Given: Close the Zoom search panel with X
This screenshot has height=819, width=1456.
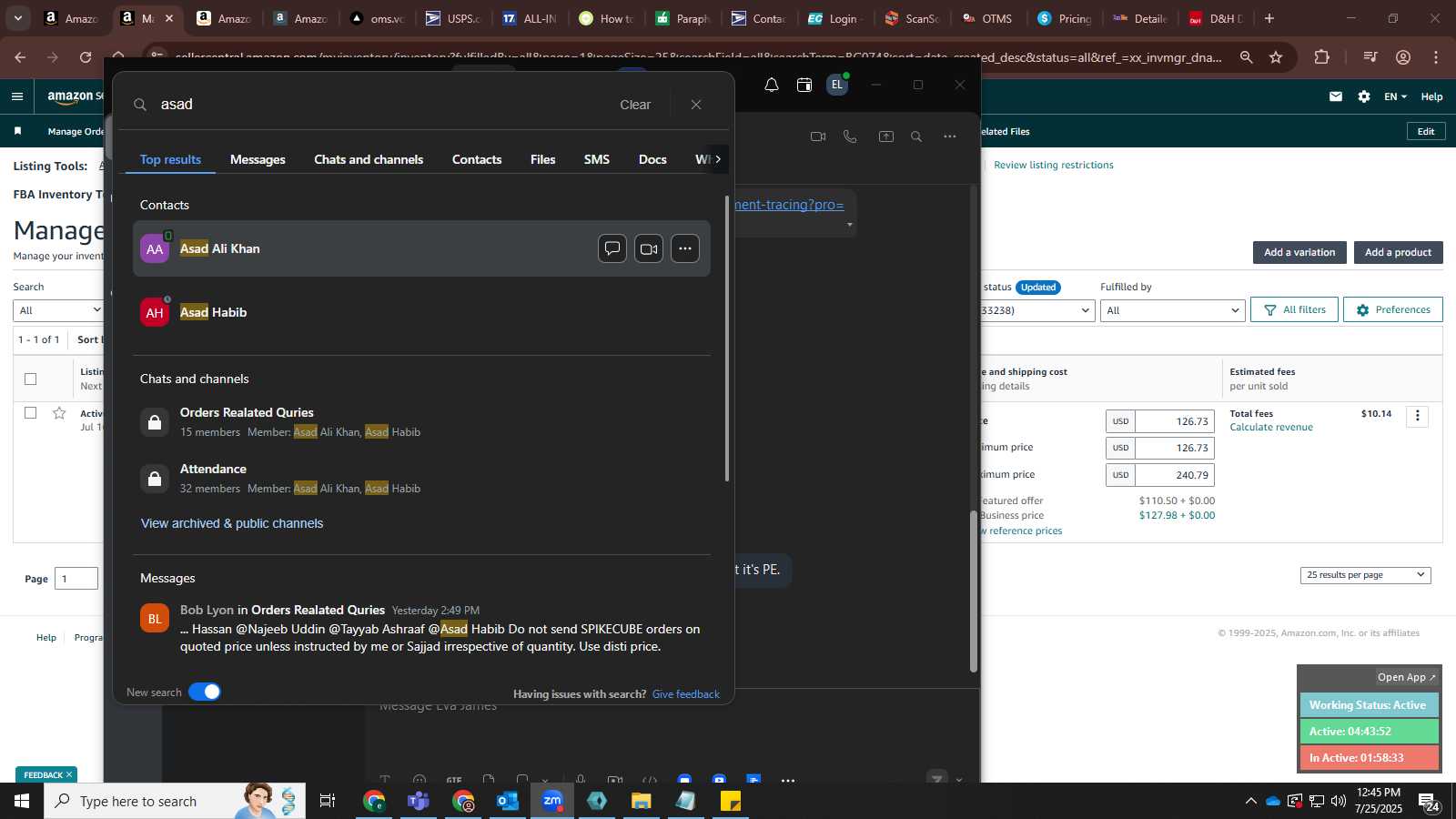Looking at the screenshot, I should pos(696,105).
